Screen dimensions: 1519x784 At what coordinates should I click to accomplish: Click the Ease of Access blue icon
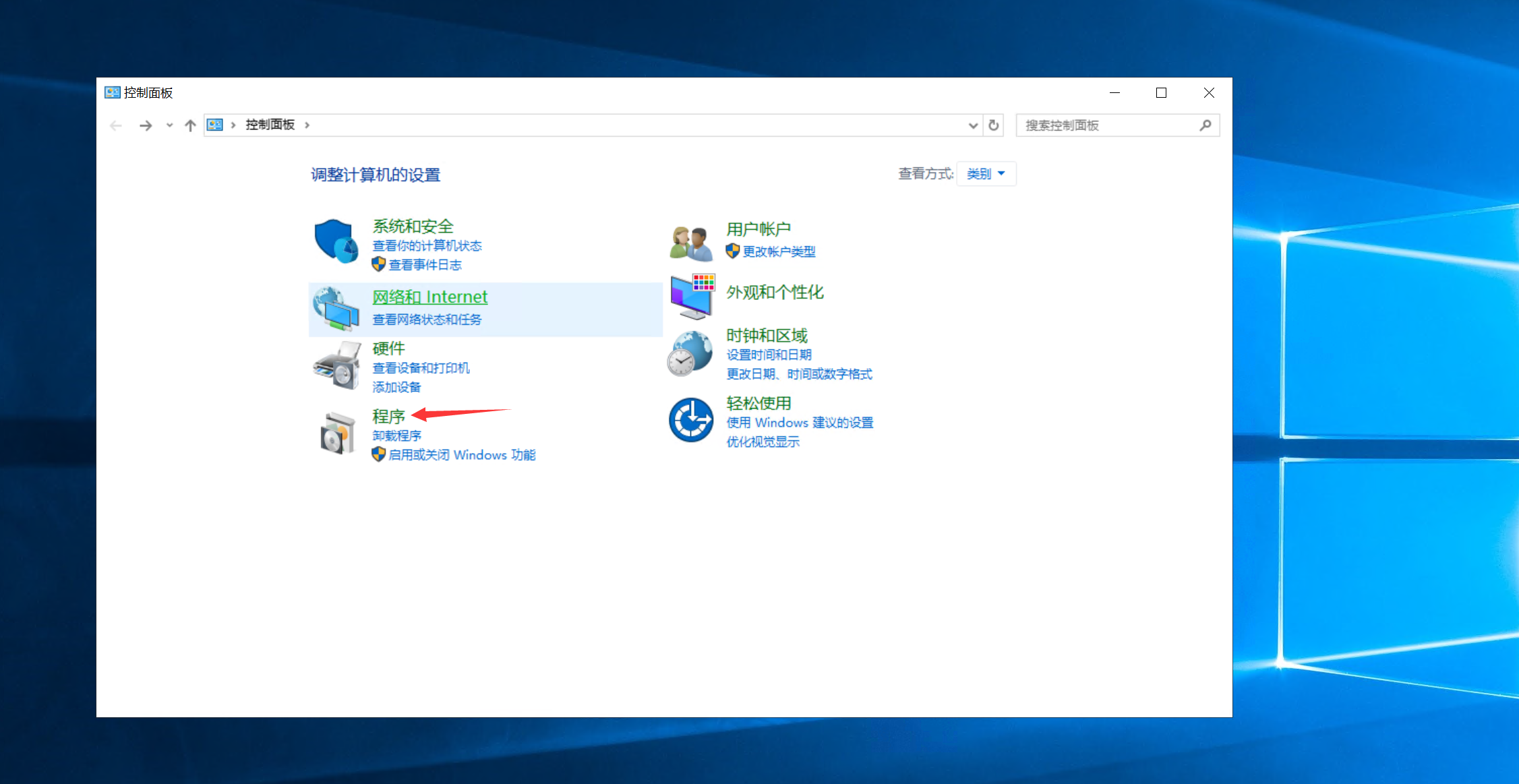coord(691,420)
